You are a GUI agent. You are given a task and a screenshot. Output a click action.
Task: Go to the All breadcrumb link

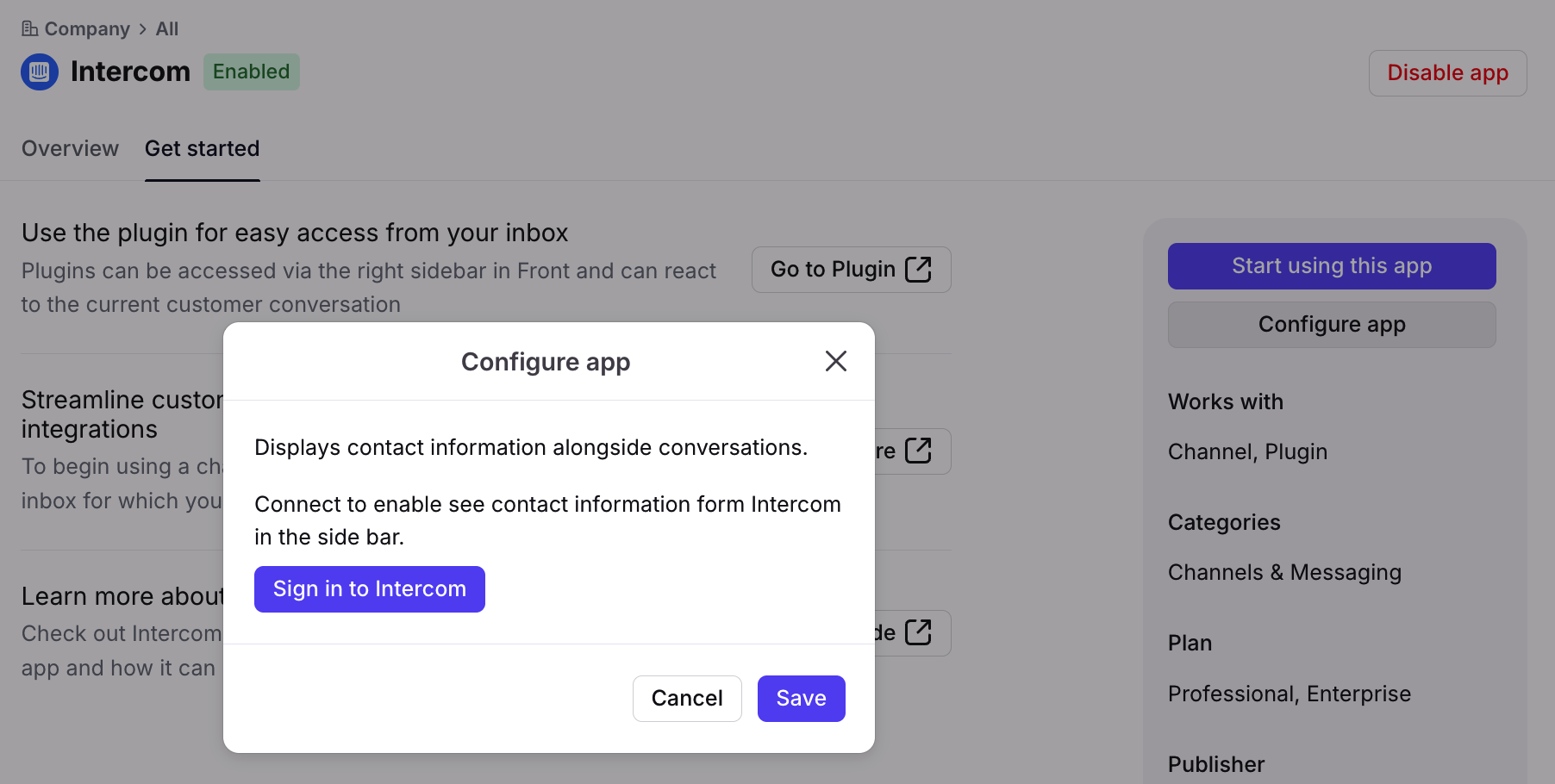tap(167, 29)
